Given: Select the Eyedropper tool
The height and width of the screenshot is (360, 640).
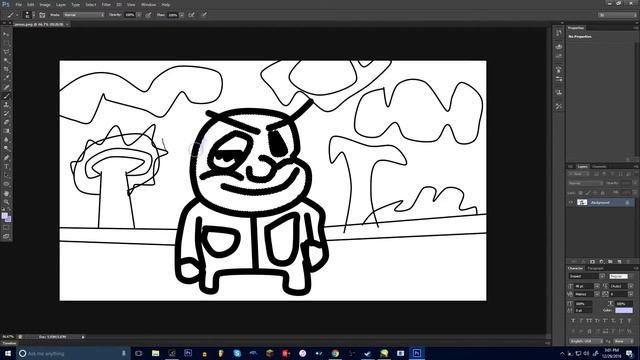Looking at the screenshot, I should pyautogui.click(x=6, y=78).
